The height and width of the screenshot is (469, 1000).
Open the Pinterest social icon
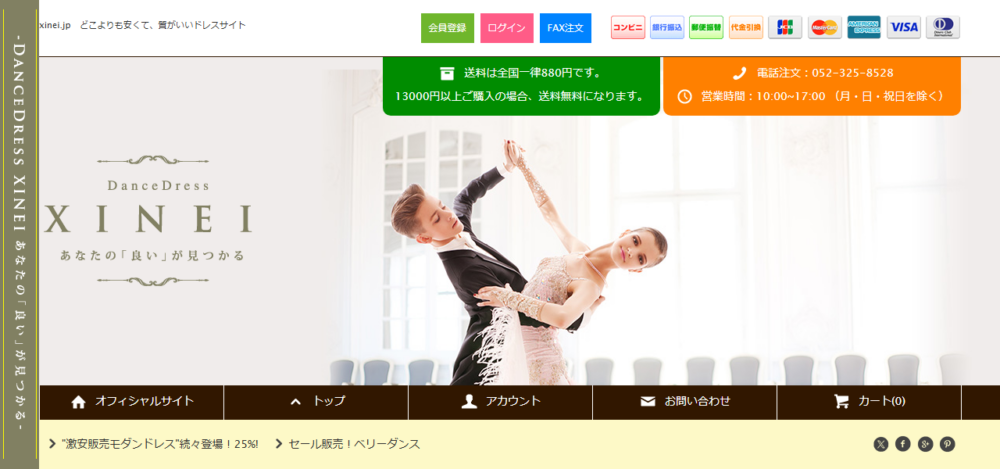click(948, 444)
